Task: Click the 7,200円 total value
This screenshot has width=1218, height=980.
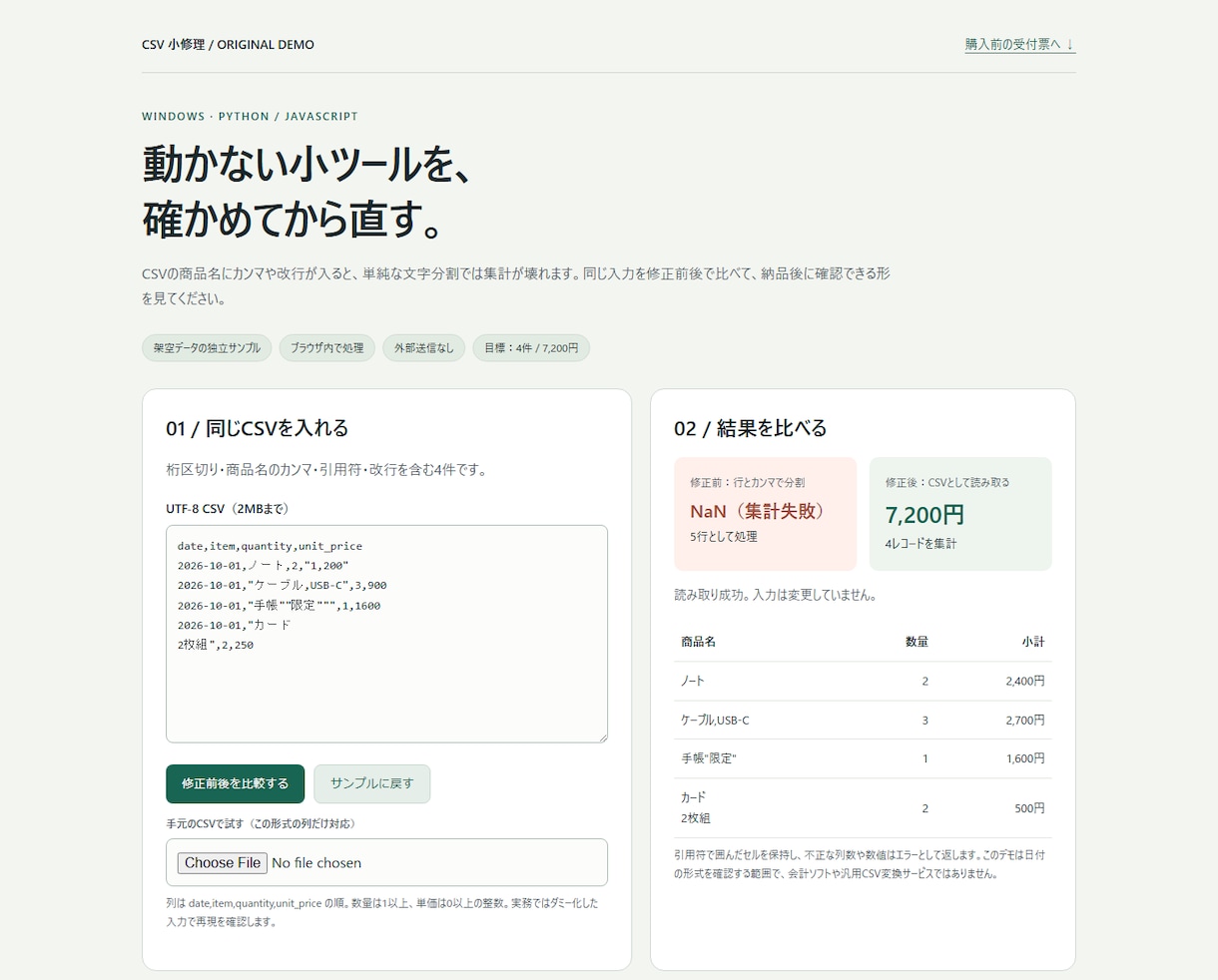Action: click(x=924, y=515)
